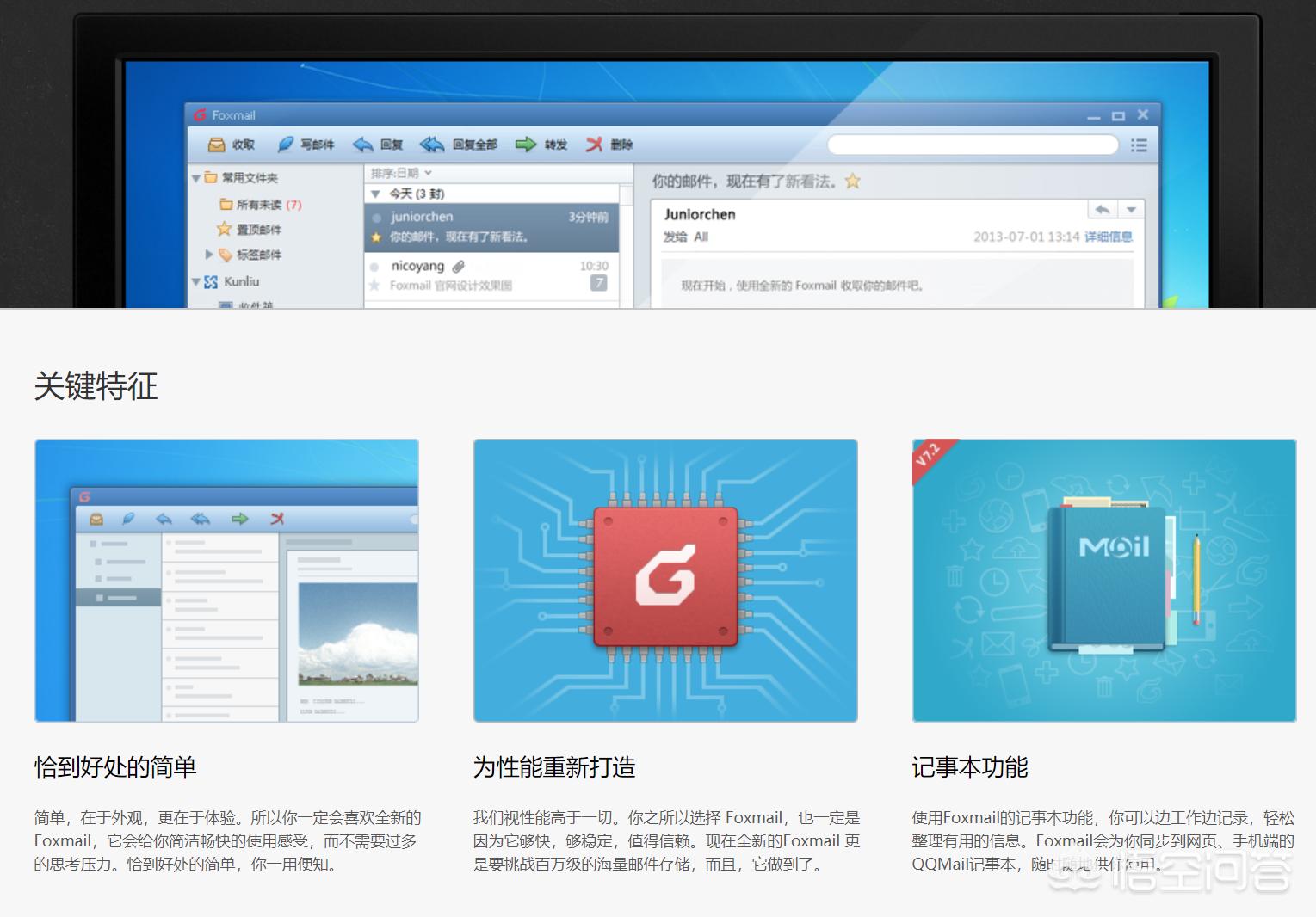
Task: Click the Foxmail toolbar search field
Action: pyautogui.click(x=972, y=145)
